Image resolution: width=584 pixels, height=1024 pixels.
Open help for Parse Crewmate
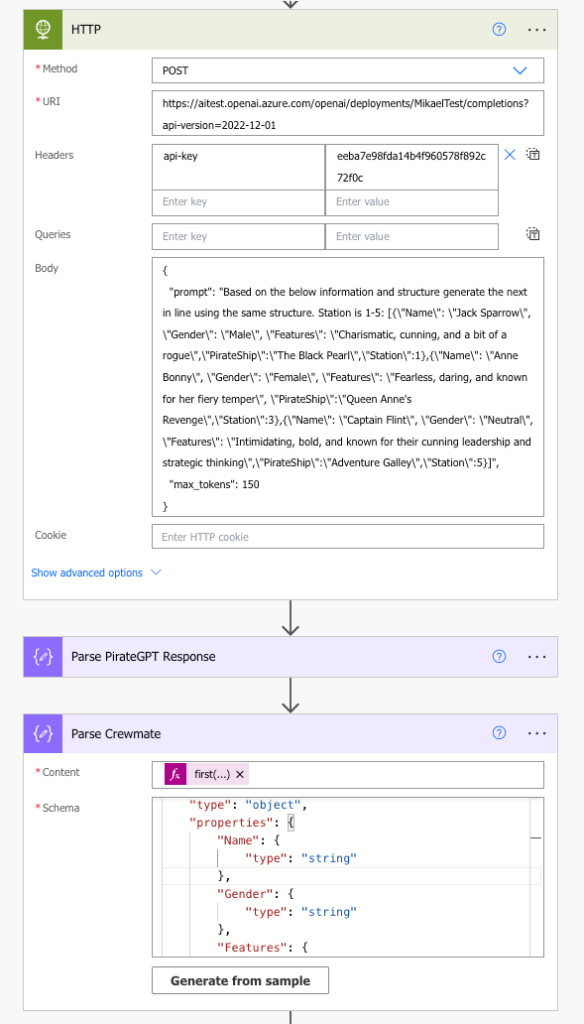click(x=499, y=733)
